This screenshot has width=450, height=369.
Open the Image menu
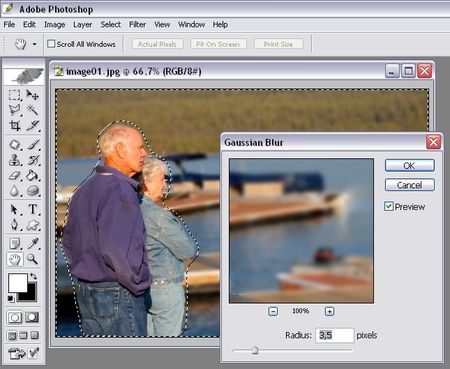(55, 24)
